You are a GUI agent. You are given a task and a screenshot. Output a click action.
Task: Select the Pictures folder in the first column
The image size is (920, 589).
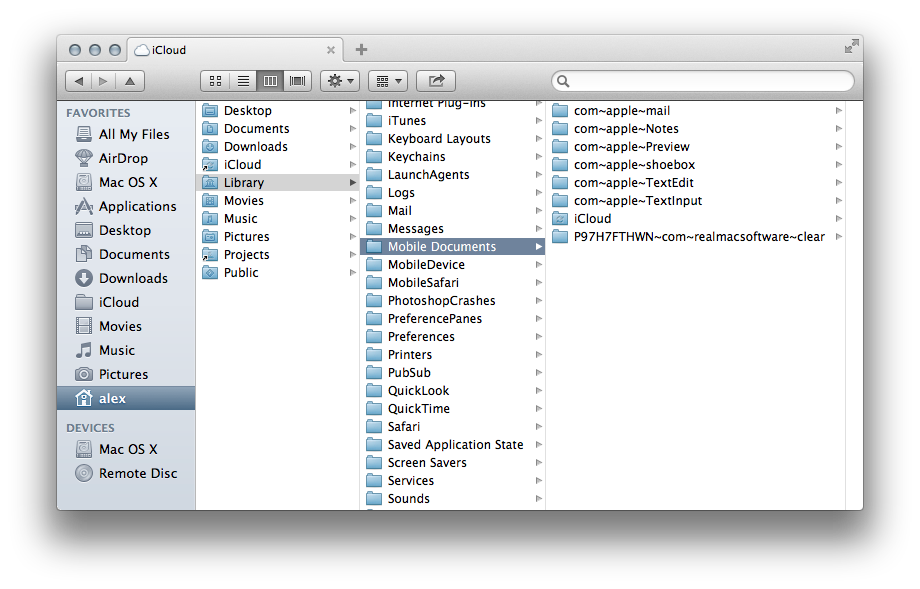coord(277,237)
